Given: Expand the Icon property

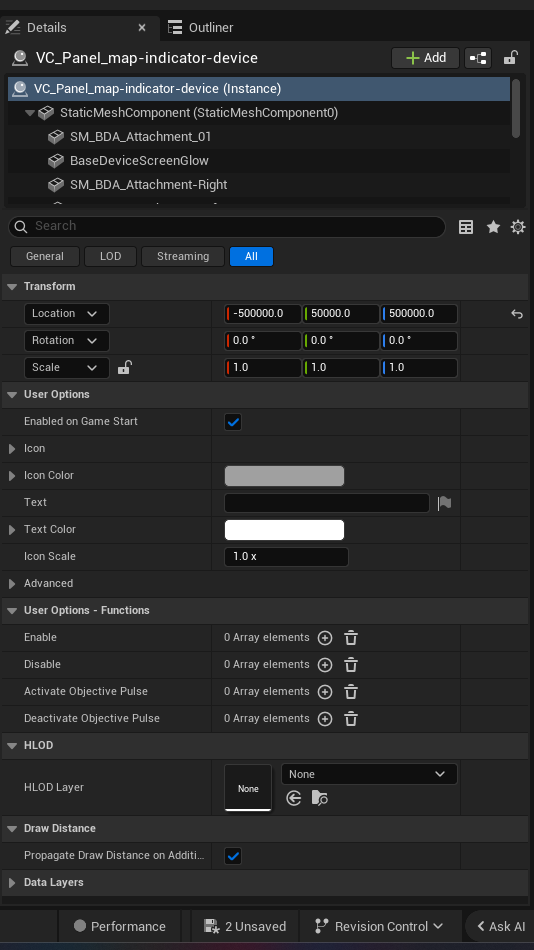Looking at the screenshot, I should pyautogui.click(x=12, y=449).
